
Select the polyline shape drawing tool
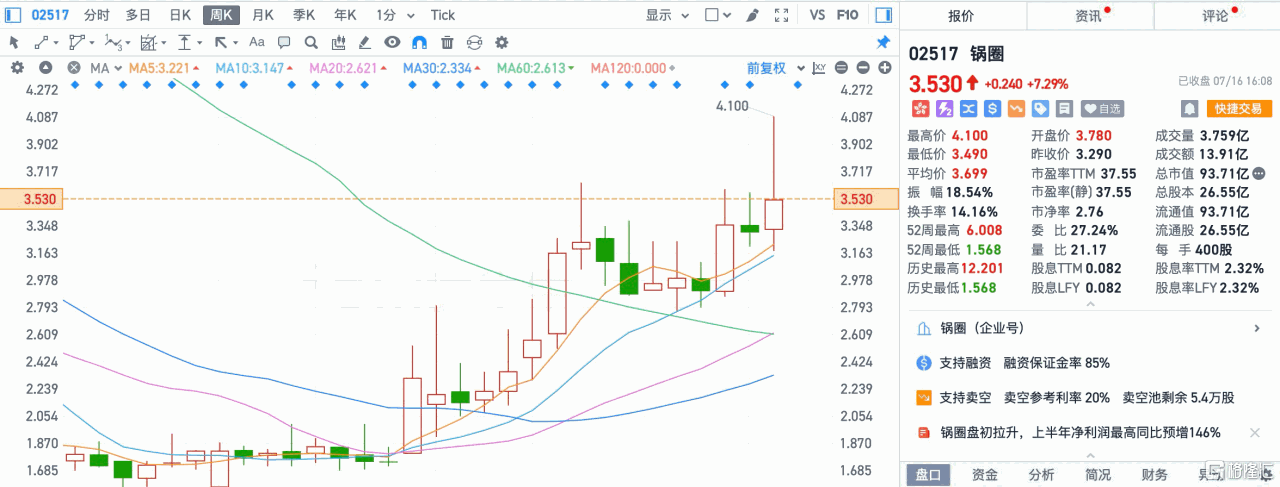click(76, 42)
